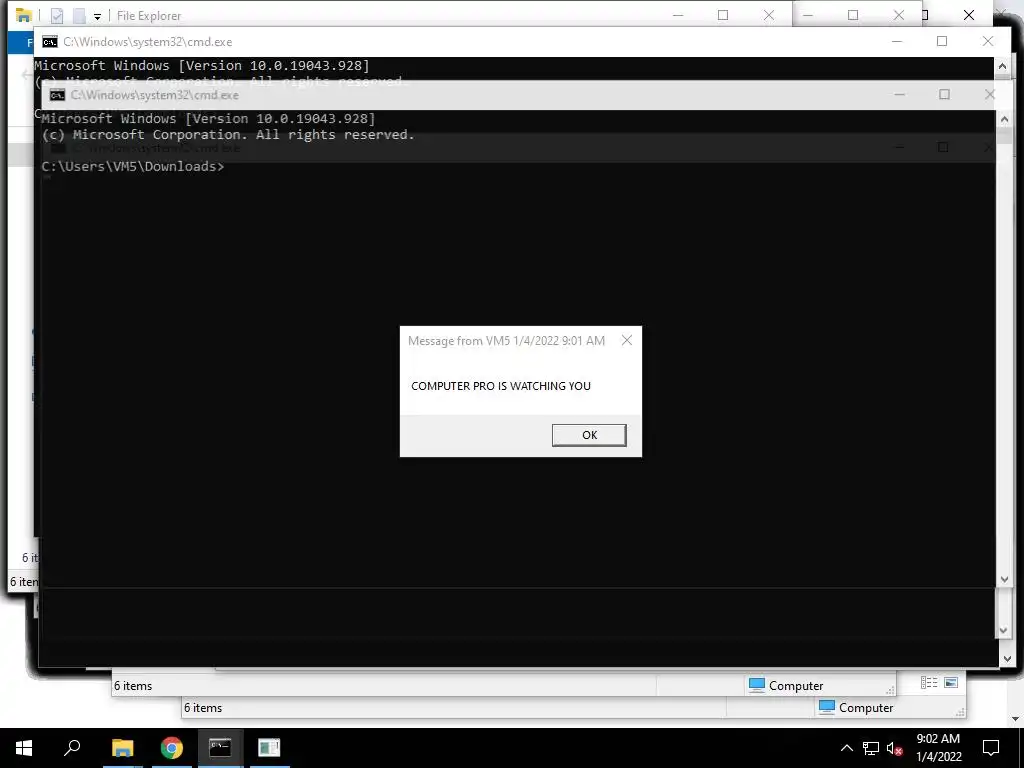This screenshot has width=1024, height=768.
Task: Click the front cmd.exe title bar text
Action: (155, 95)
